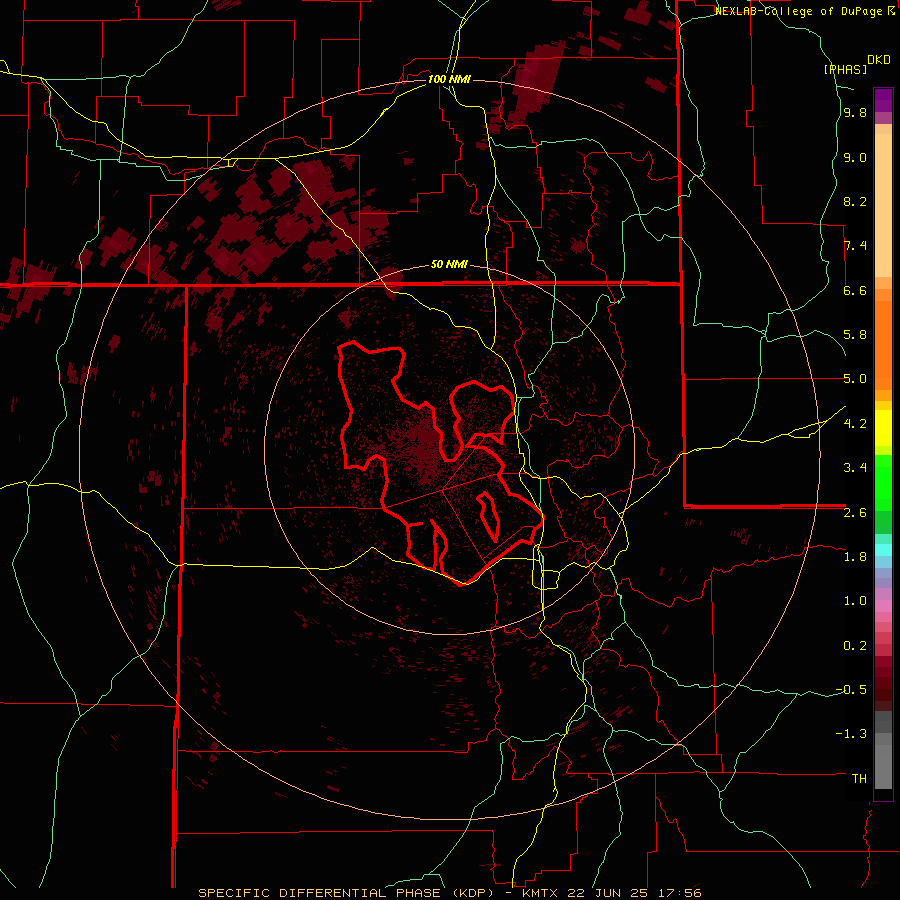Click the 1.0 value on the scale
The height and width of the screenshot is (900, 900).
tap(855, 601)
